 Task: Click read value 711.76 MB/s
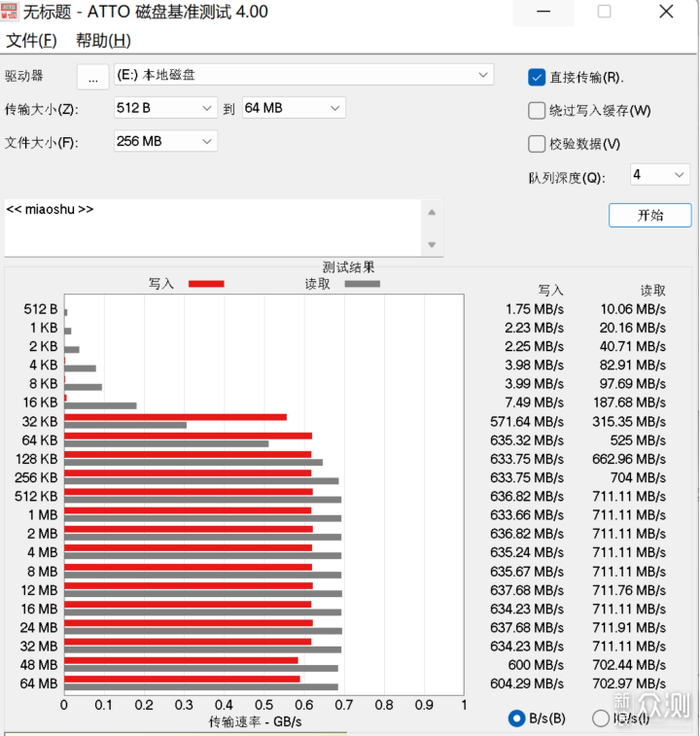point(629,590)
